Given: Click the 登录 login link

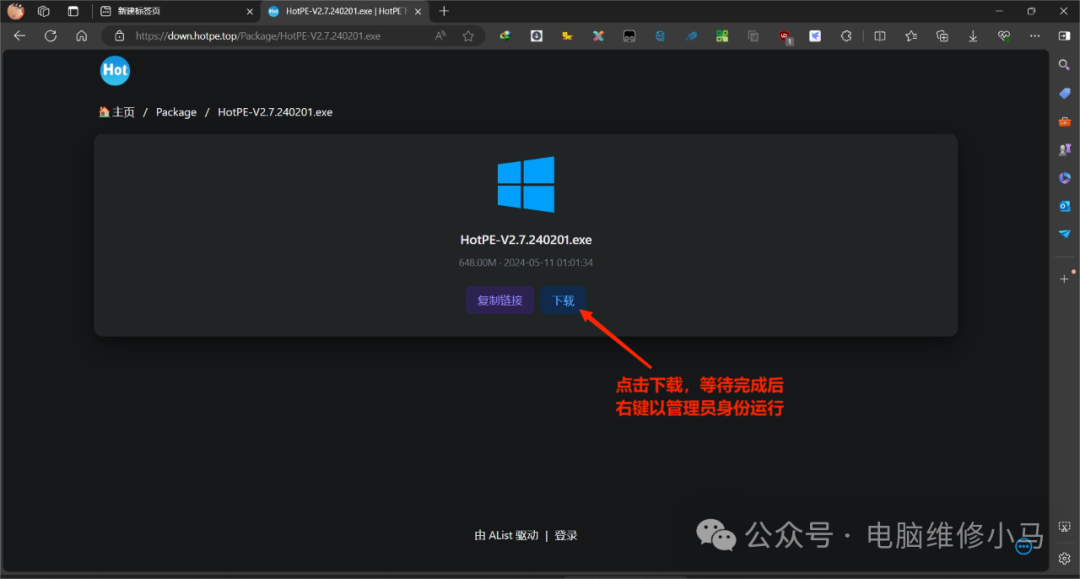Looking at the screenshot, I should 566,535.
